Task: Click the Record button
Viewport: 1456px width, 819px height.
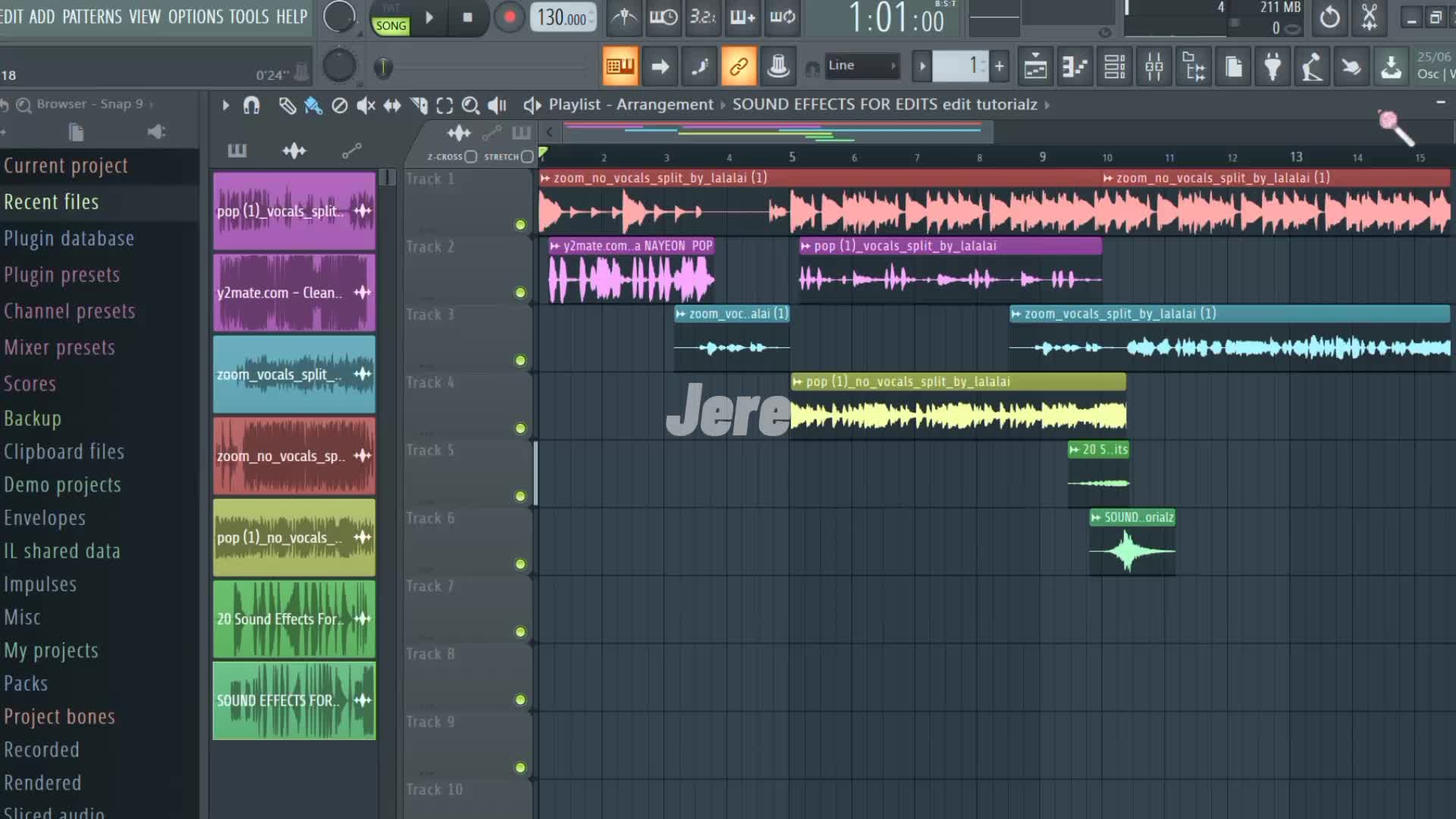Action: pos(510,17)
